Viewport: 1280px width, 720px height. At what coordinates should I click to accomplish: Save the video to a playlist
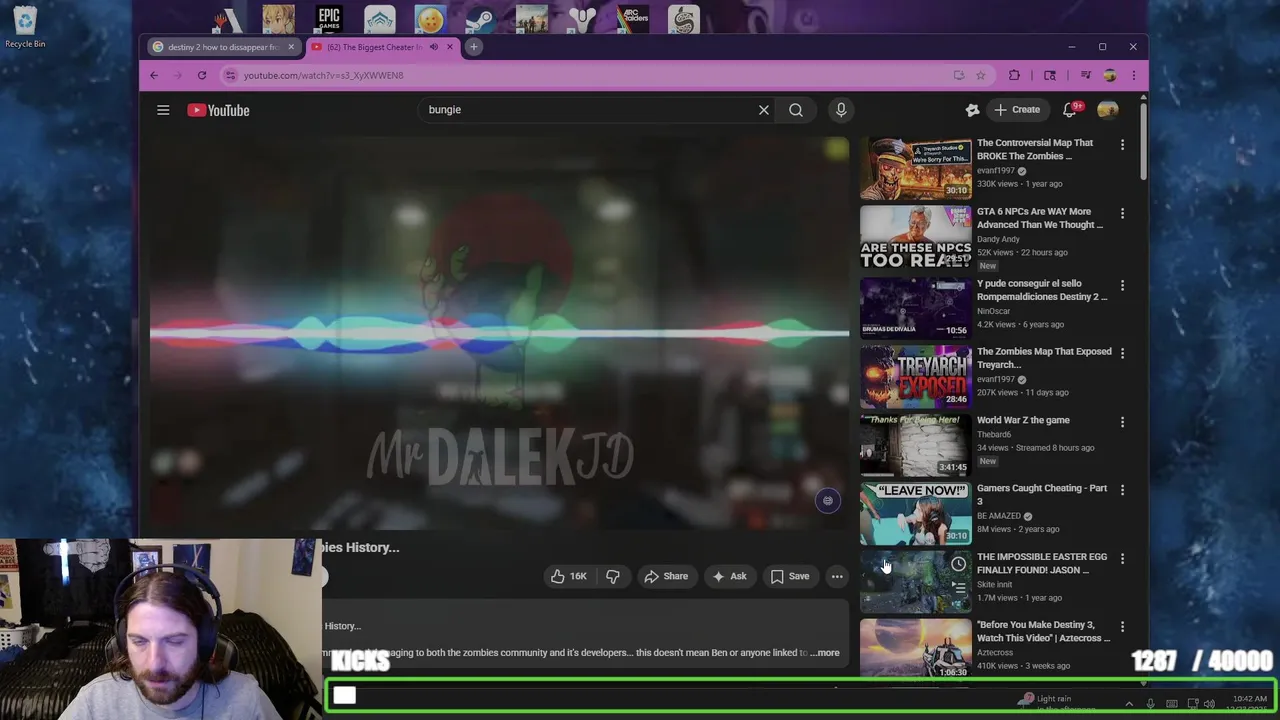(789, 576)
